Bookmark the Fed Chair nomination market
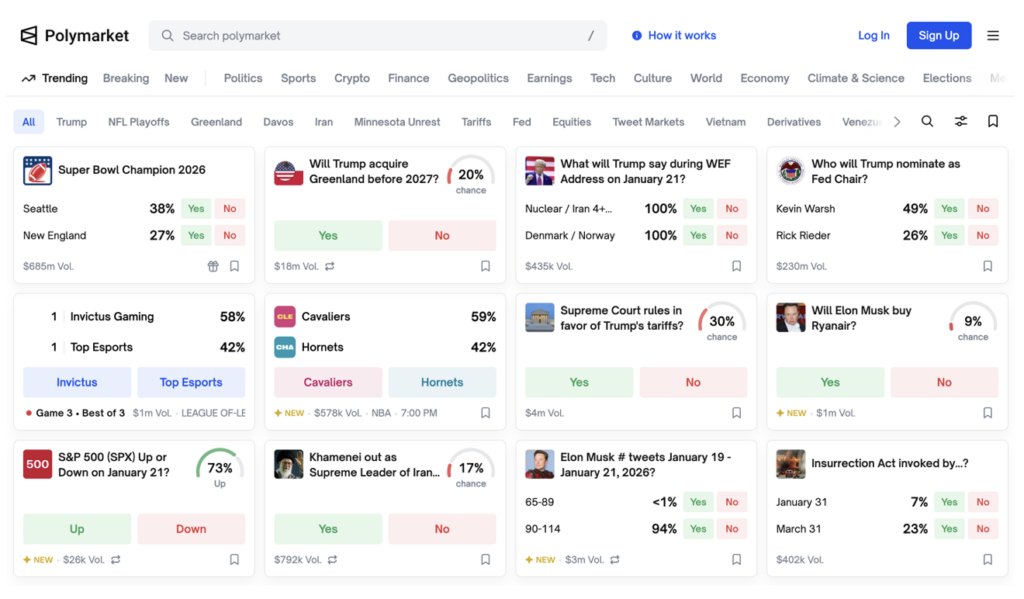This screenshot has height=599, width=1024. (x=987, y=267)
